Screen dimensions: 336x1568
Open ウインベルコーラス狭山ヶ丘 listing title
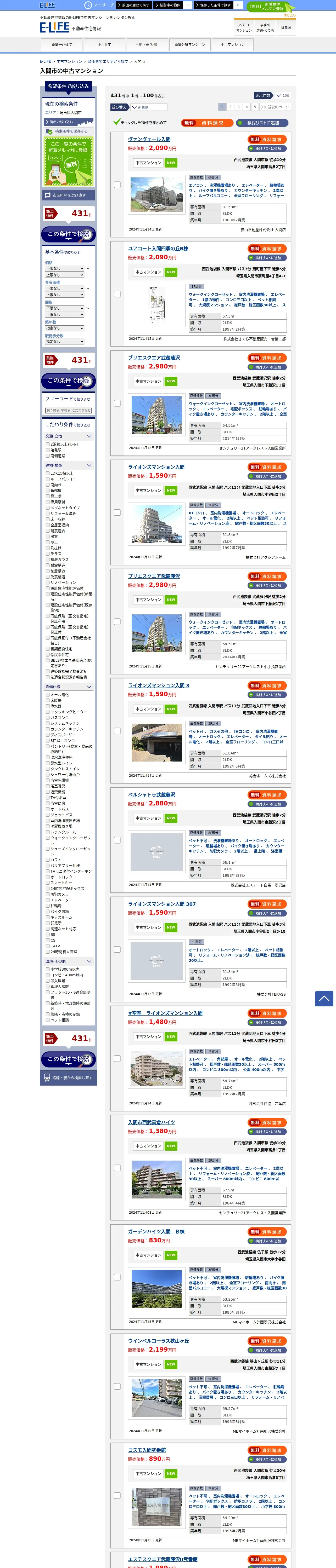click(159, 1341)
